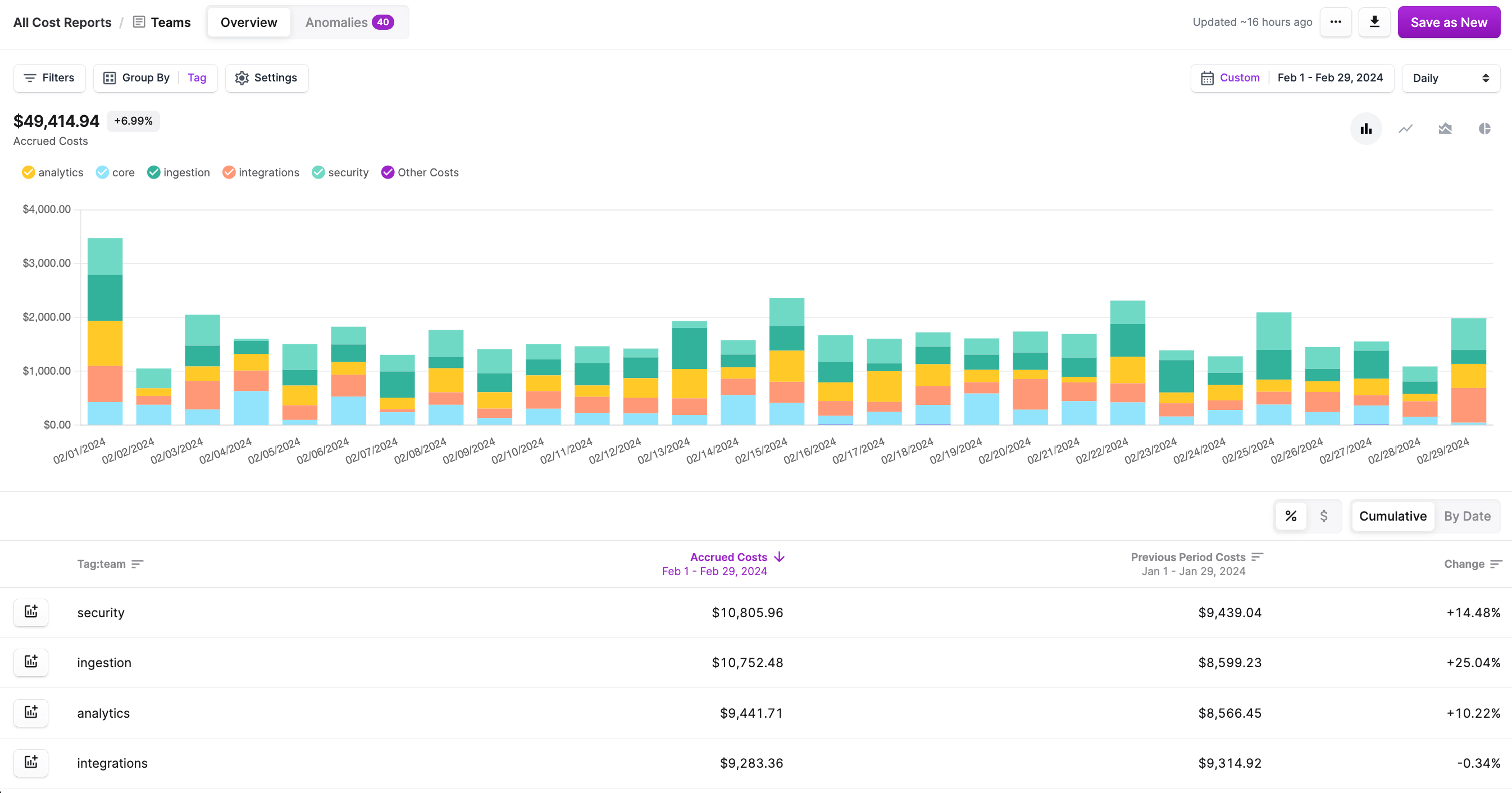The height and width of the screenshot is (793, 1512).
Task: Open the Filters panel
Action: 49,78
